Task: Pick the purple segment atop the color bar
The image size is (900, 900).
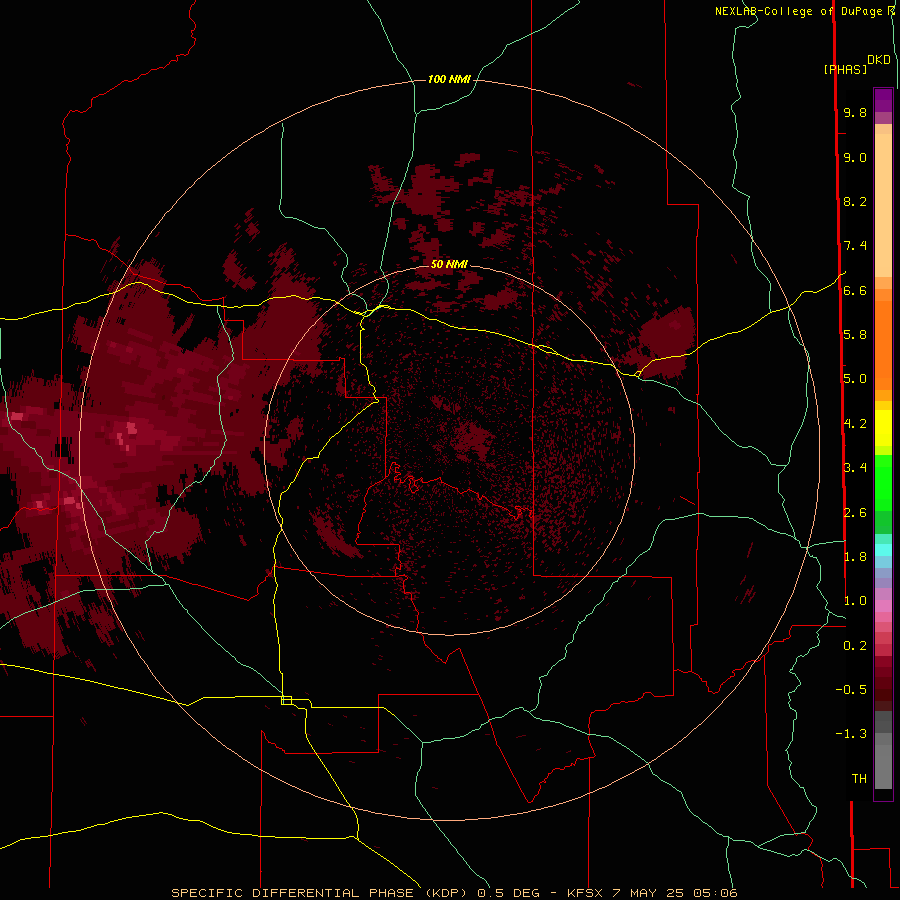Action: click(x=883, y=100)
